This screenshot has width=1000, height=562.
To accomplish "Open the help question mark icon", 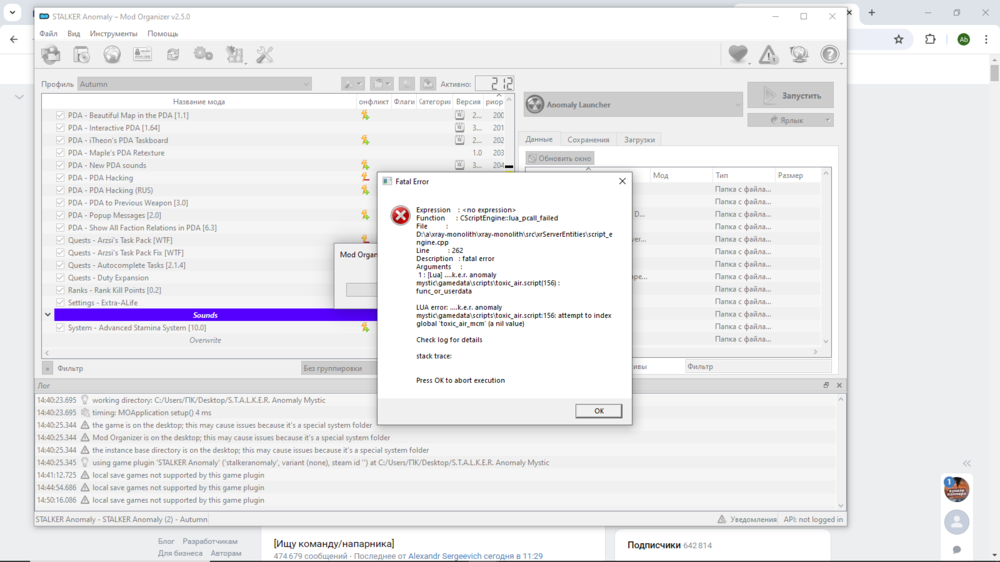I will (x=830, y=54).
